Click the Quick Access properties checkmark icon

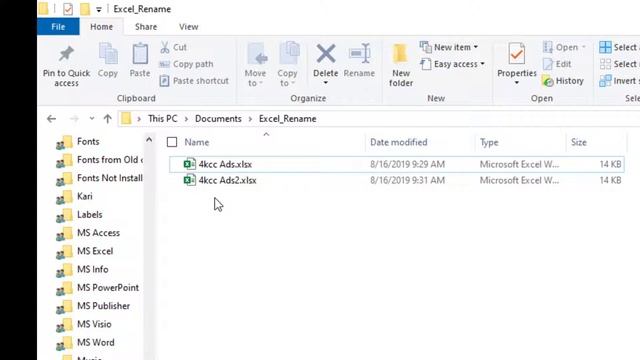tap(68, 9)
